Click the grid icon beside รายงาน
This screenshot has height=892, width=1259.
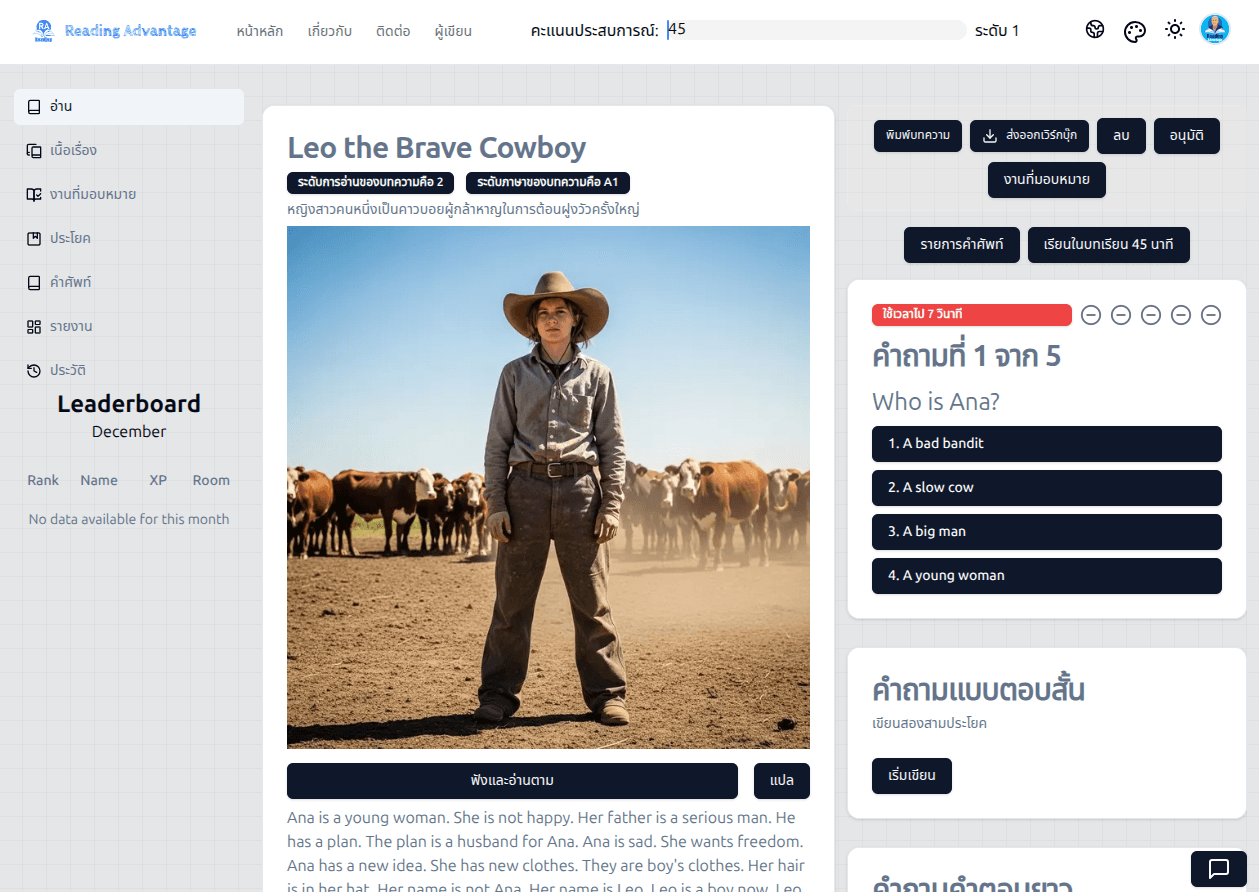tap(34, 327)
